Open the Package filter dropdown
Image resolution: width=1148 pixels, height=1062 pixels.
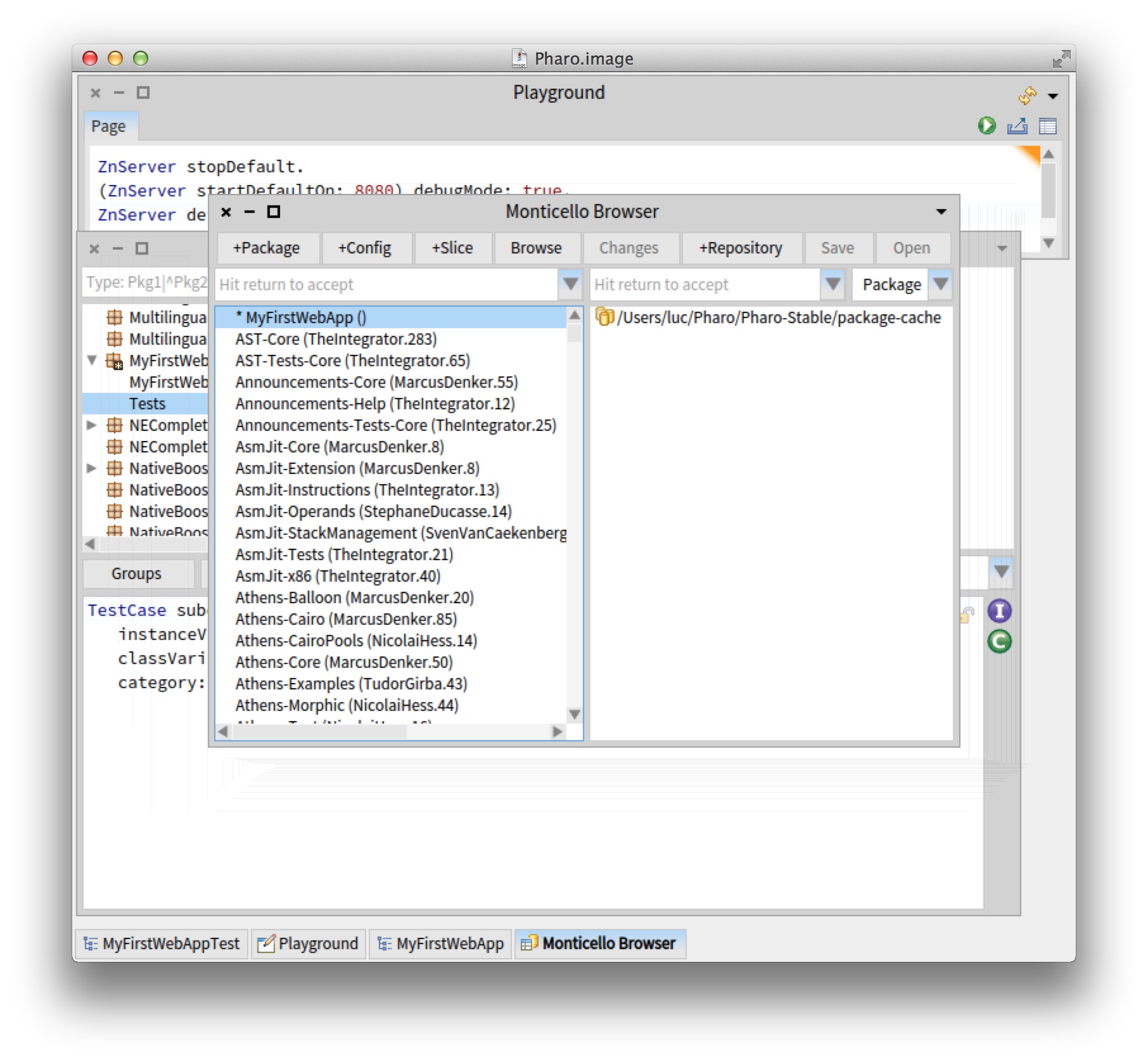941,284
